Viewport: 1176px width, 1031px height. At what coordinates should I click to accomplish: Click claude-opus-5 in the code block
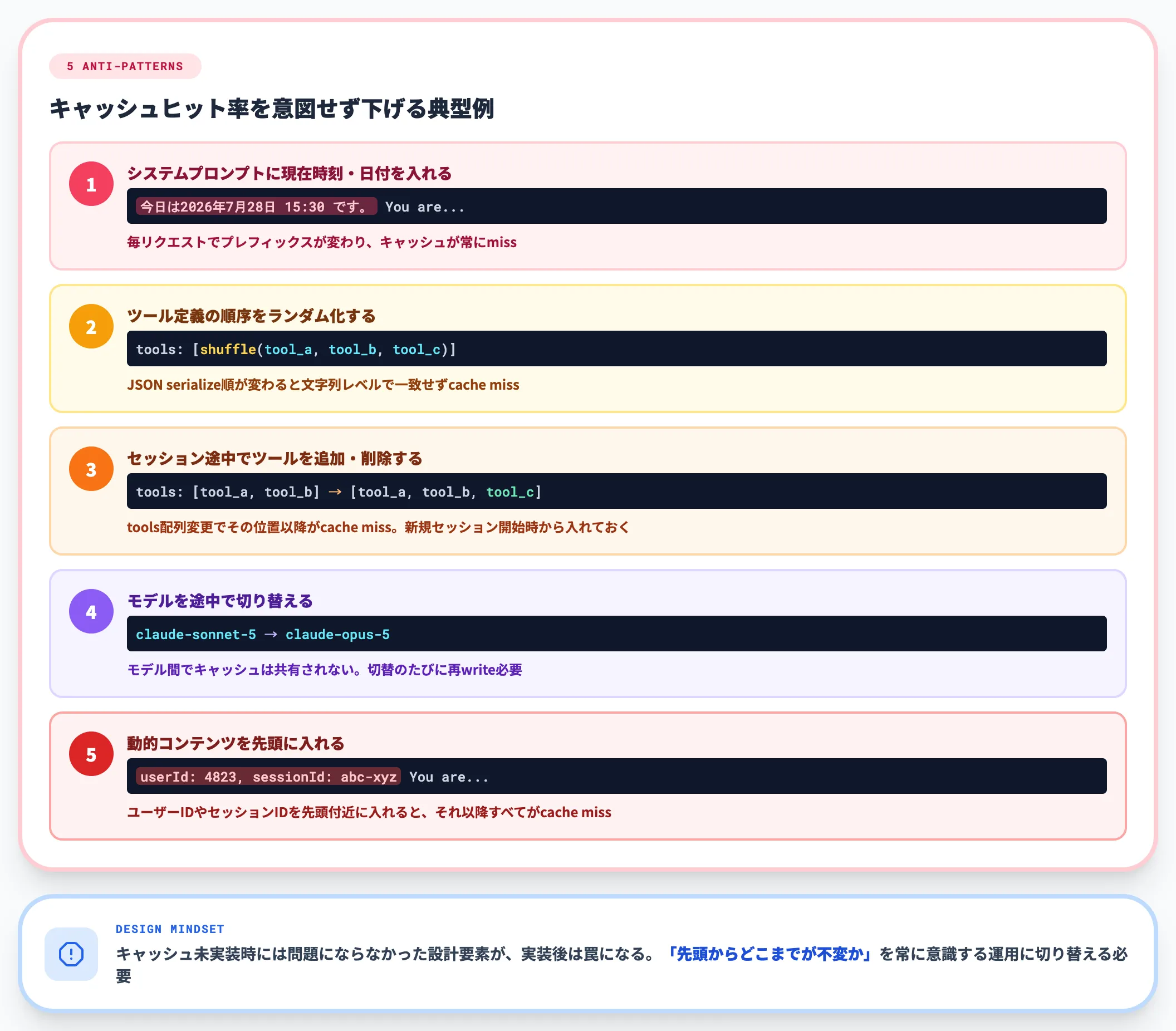[x=338, y=634]
